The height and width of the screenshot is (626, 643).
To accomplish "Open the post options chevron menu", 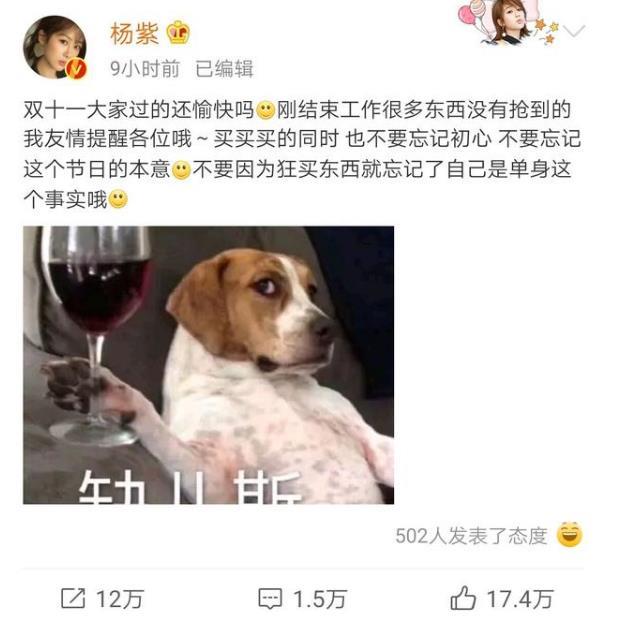I will [x=574, y=30].
